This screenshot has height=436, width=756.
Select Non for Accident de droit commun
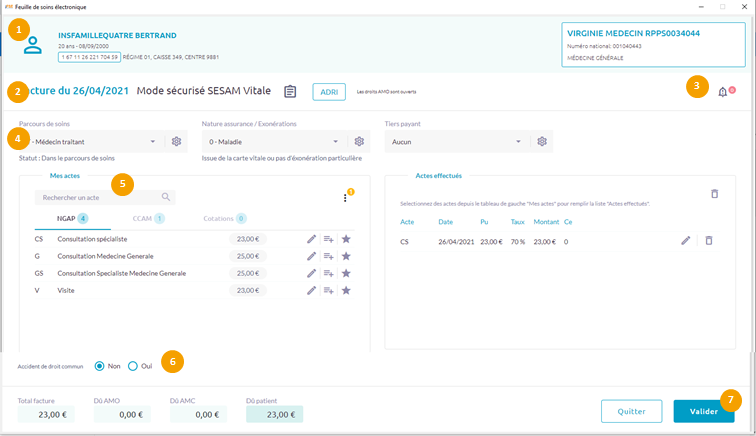pyautogui.click(x=99, y=366)
